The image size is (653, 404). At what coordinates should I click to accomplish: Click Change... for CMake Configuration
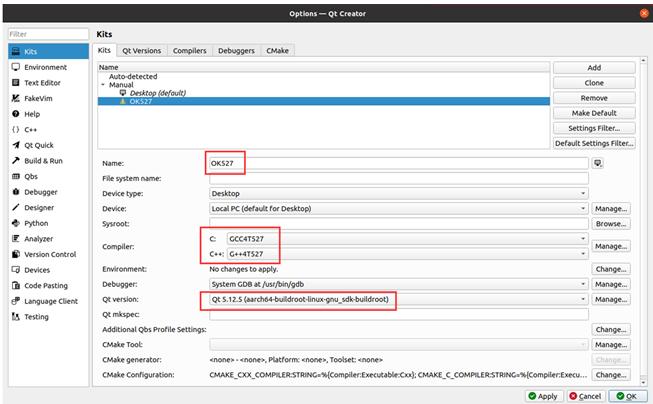pyautogui.click(x=611, y=375)
